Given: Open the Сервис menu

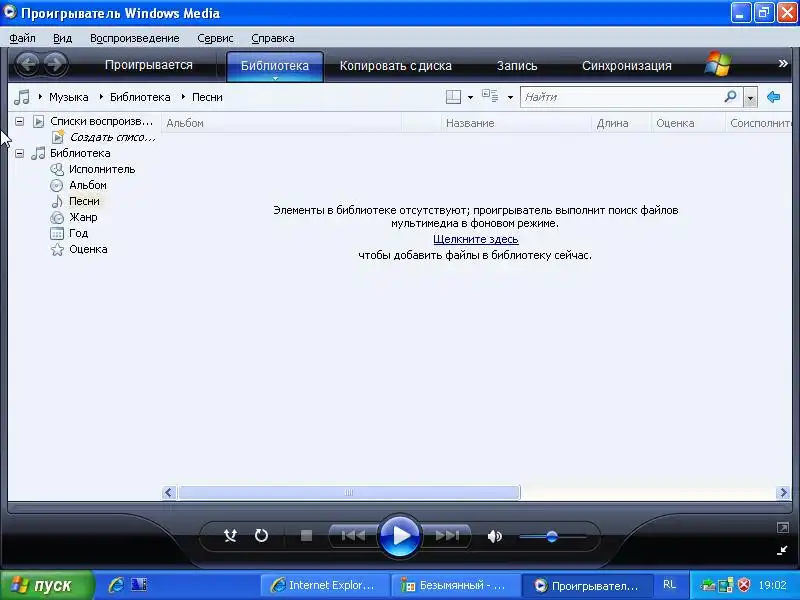Looking at the screenshot, I should click(215, 38).
